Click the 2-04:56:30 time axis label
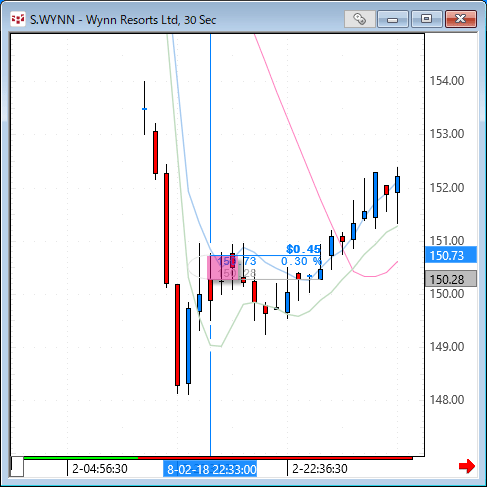487x487 pixels. [100, 469]
